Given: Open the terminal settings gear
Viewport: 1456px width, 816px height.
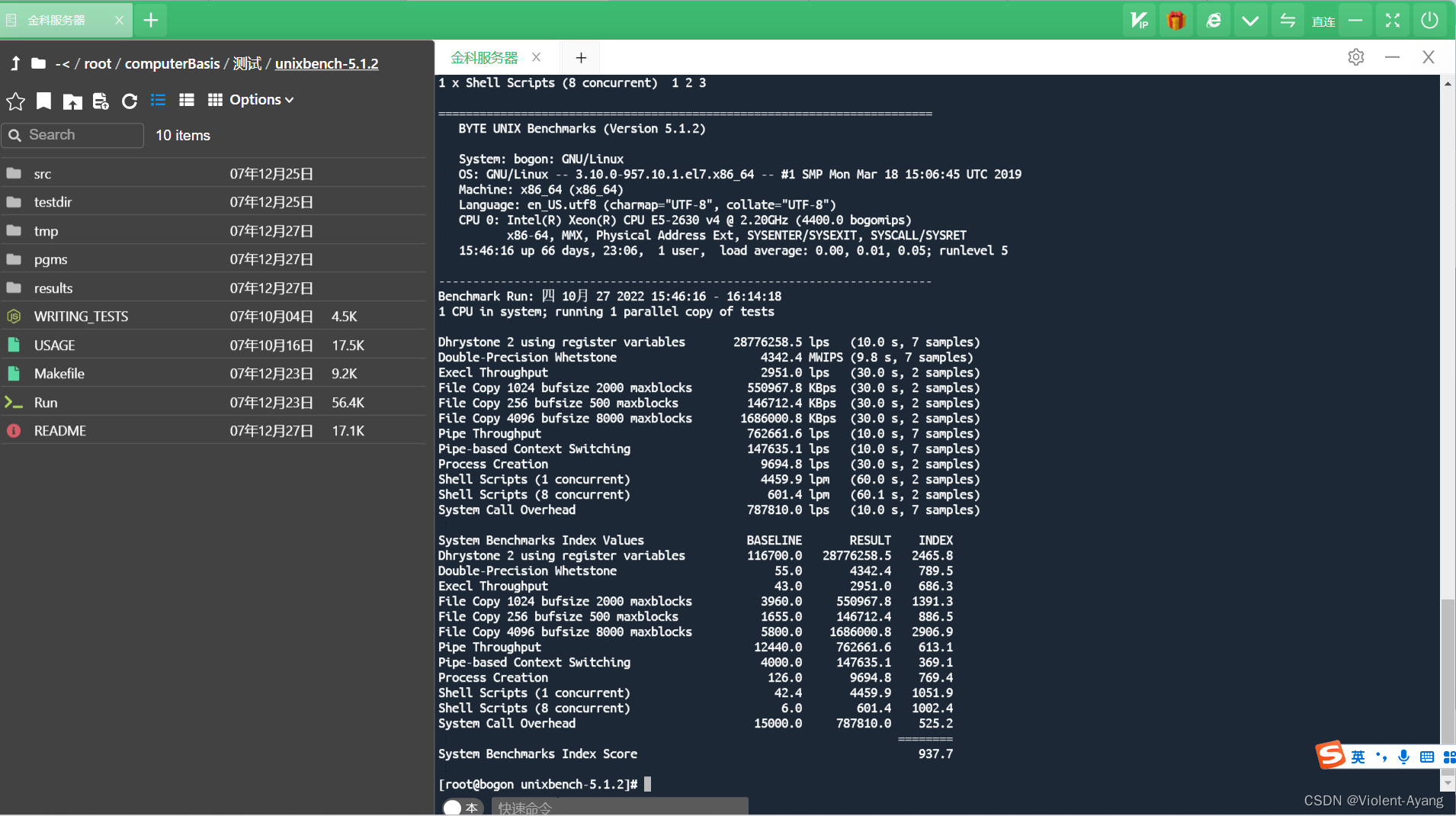Looking at the screenshot, I should pyautogui.click(x=1356, y=56).
